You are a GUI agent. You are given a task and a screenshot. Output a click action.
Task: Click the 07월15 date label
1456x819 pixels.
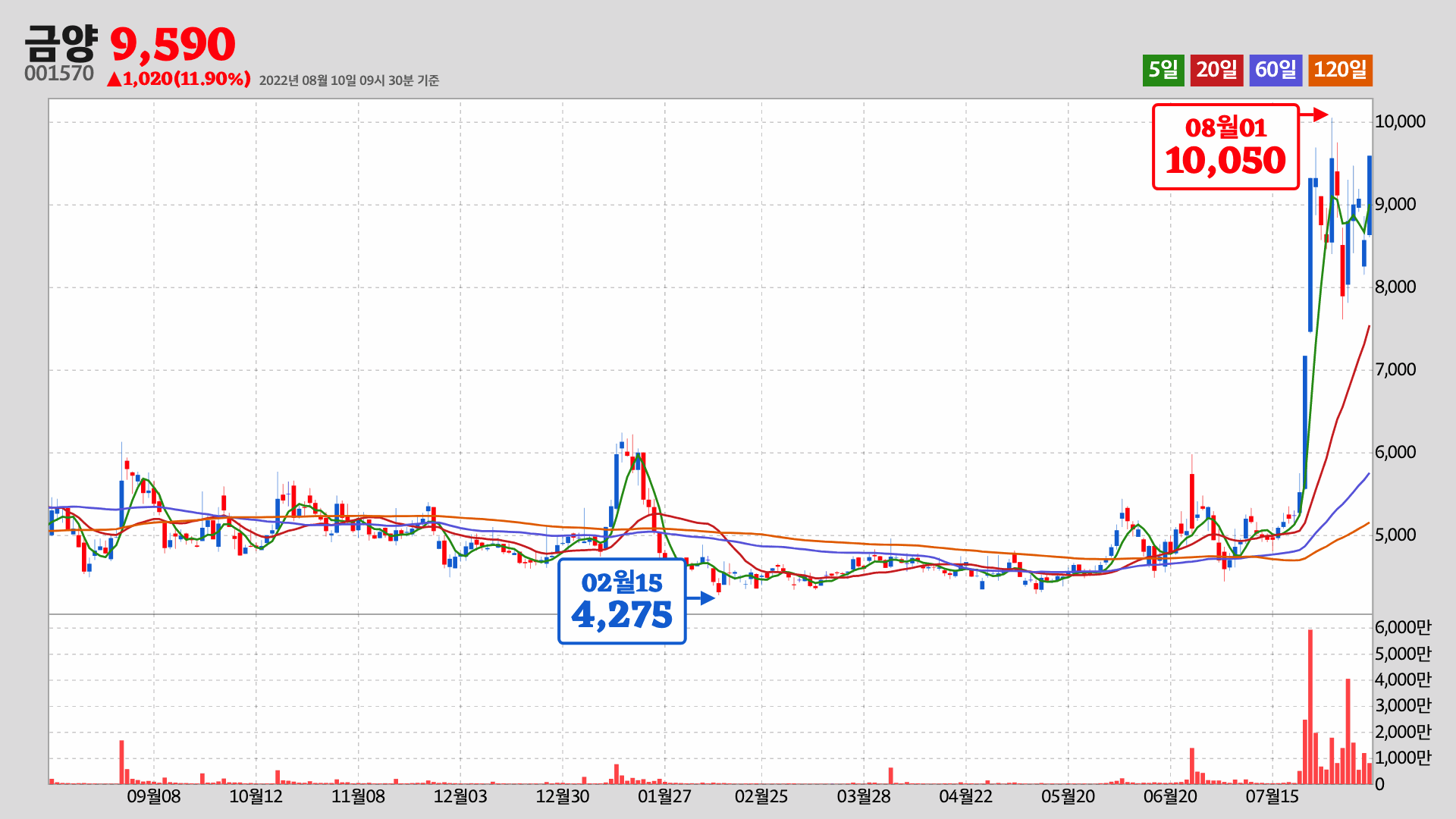pyautogui.click(x=1272, y=796)
